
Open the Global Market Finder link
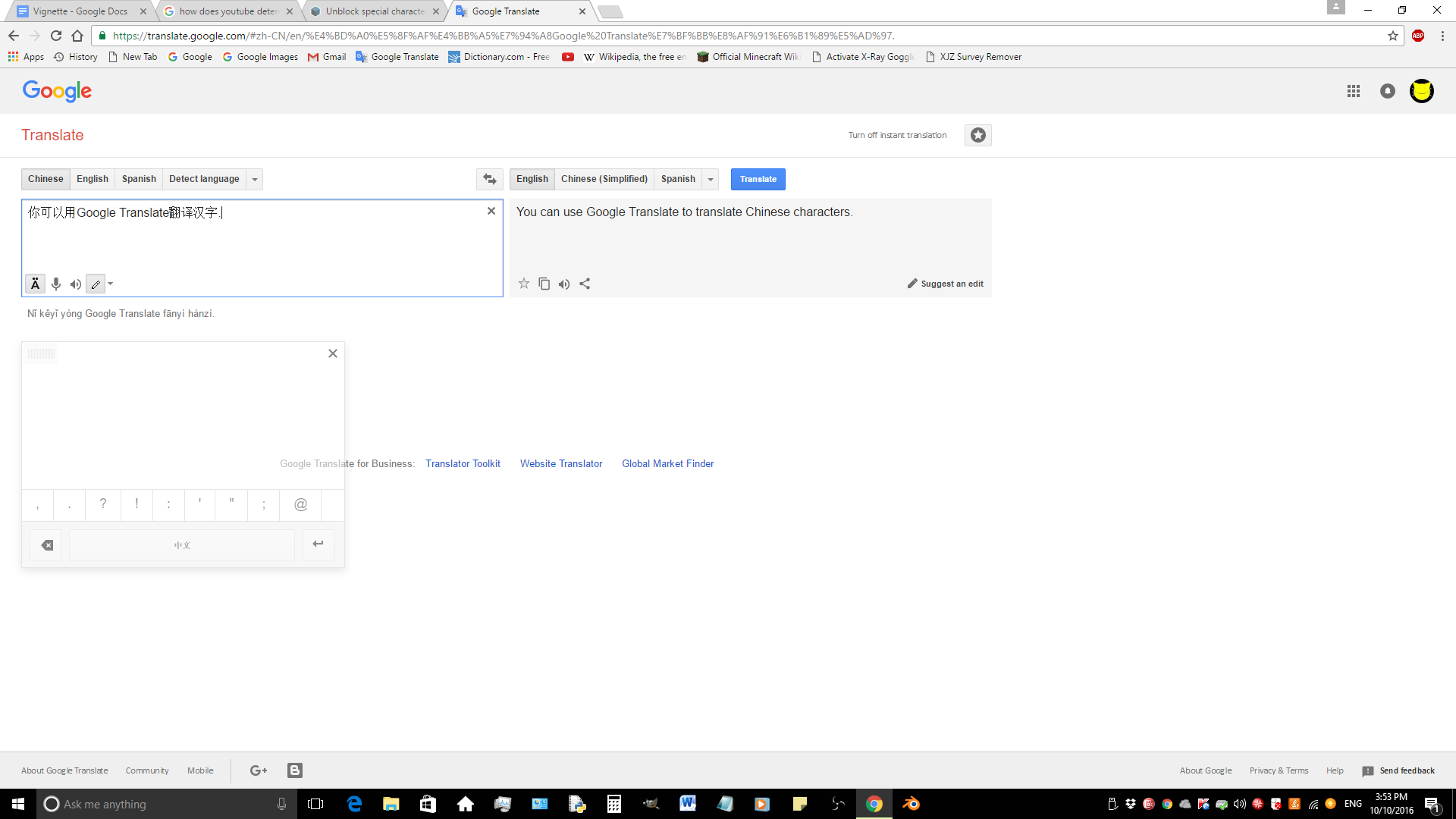click(x=668, y=463)
